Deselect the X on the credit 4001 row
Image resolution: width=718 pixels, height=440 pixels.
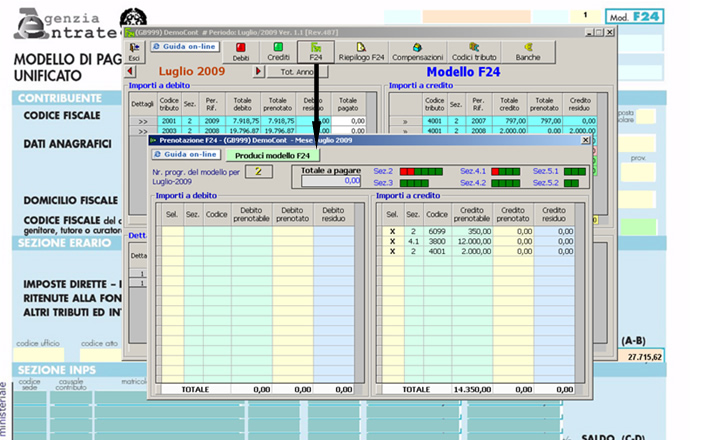[392, 251]
